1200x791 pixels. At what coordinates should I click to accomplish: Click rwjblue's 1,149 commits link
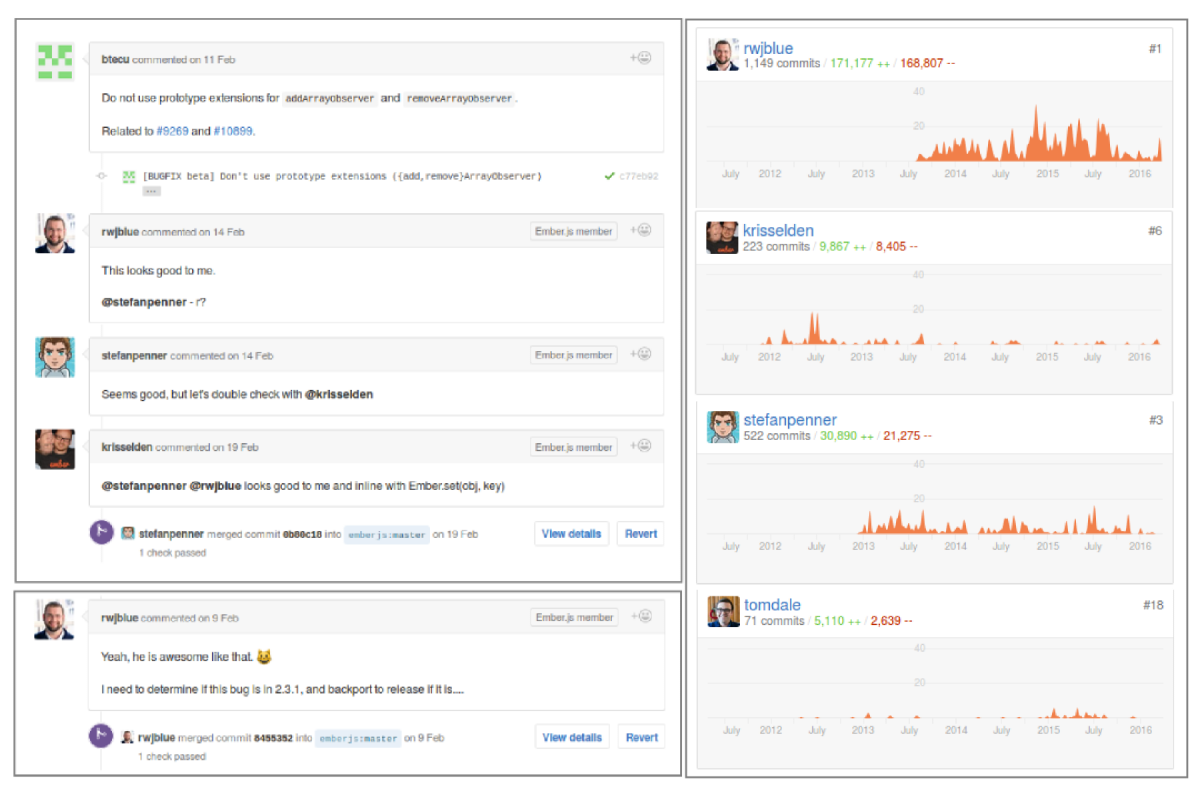(x=781, y=63)
